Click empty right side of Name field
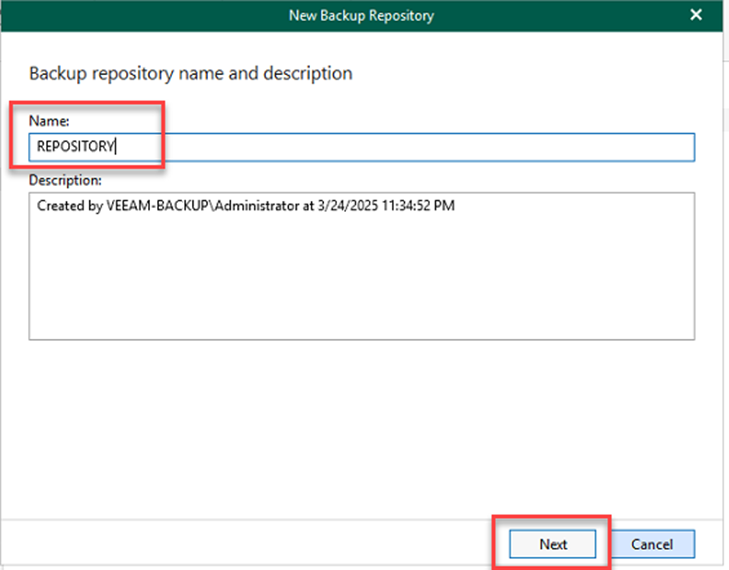This screenshot has height=570, width=729. tap(550, 147)
